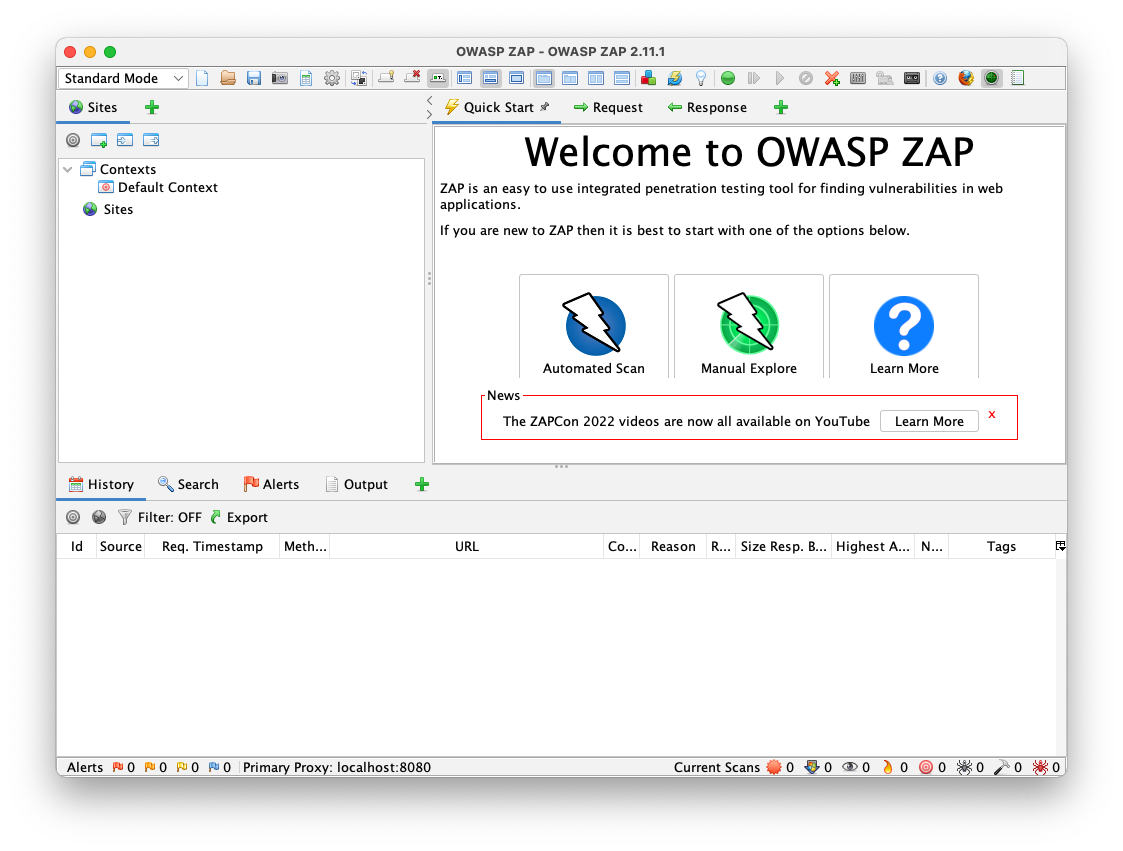Click the hide unpinned tabs icon with red X
This screenshot has height=851, width=1123.
click(413, 77)
